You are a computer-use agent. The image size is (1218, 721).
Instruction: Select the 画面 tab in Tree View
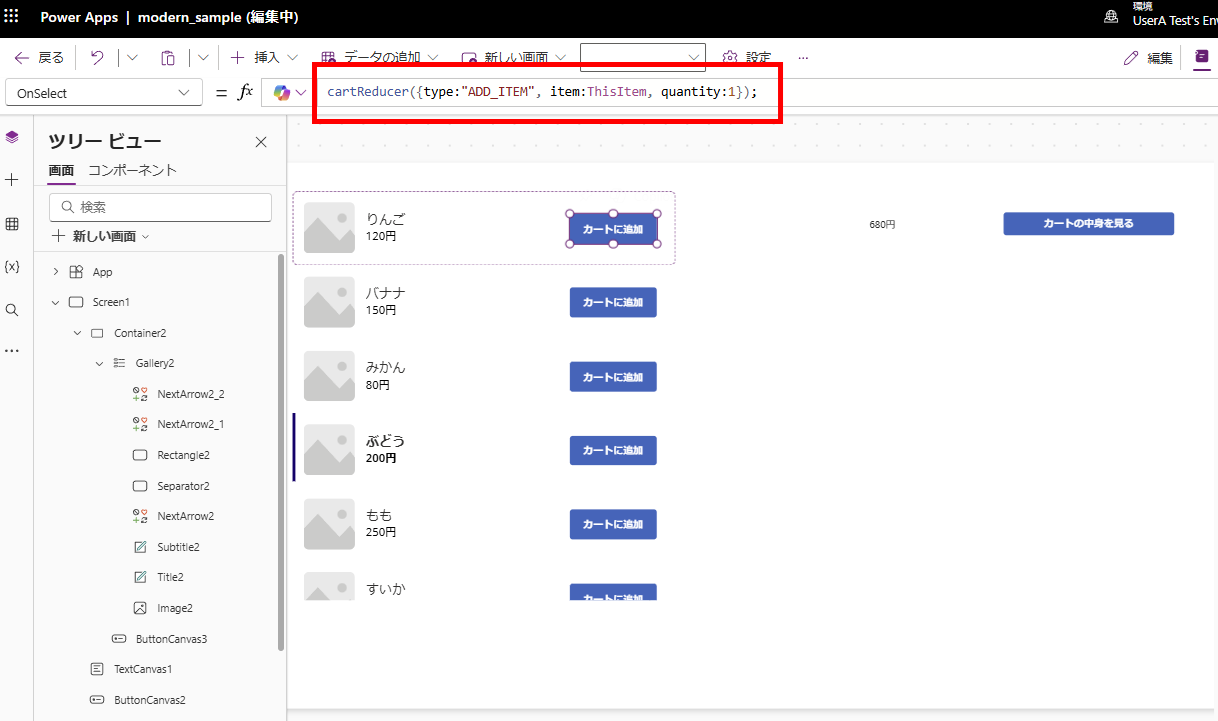(x=61, y=171)
